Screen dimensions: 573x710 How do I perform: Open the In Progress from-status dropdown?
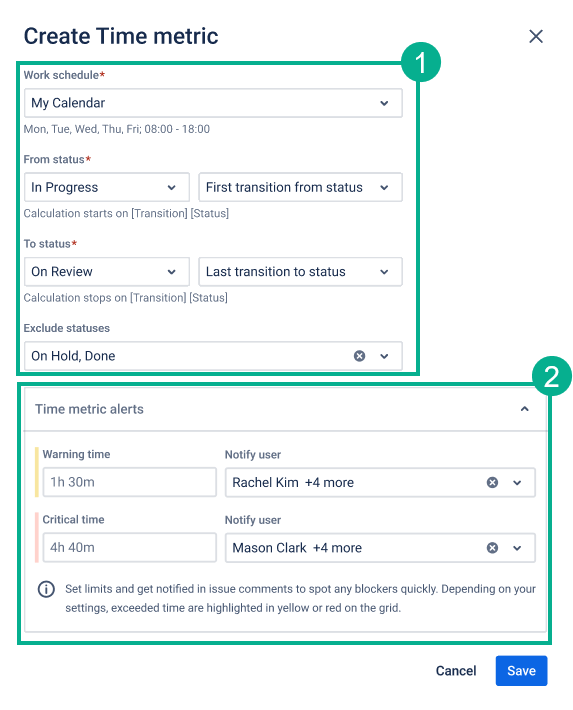(107, 187)
